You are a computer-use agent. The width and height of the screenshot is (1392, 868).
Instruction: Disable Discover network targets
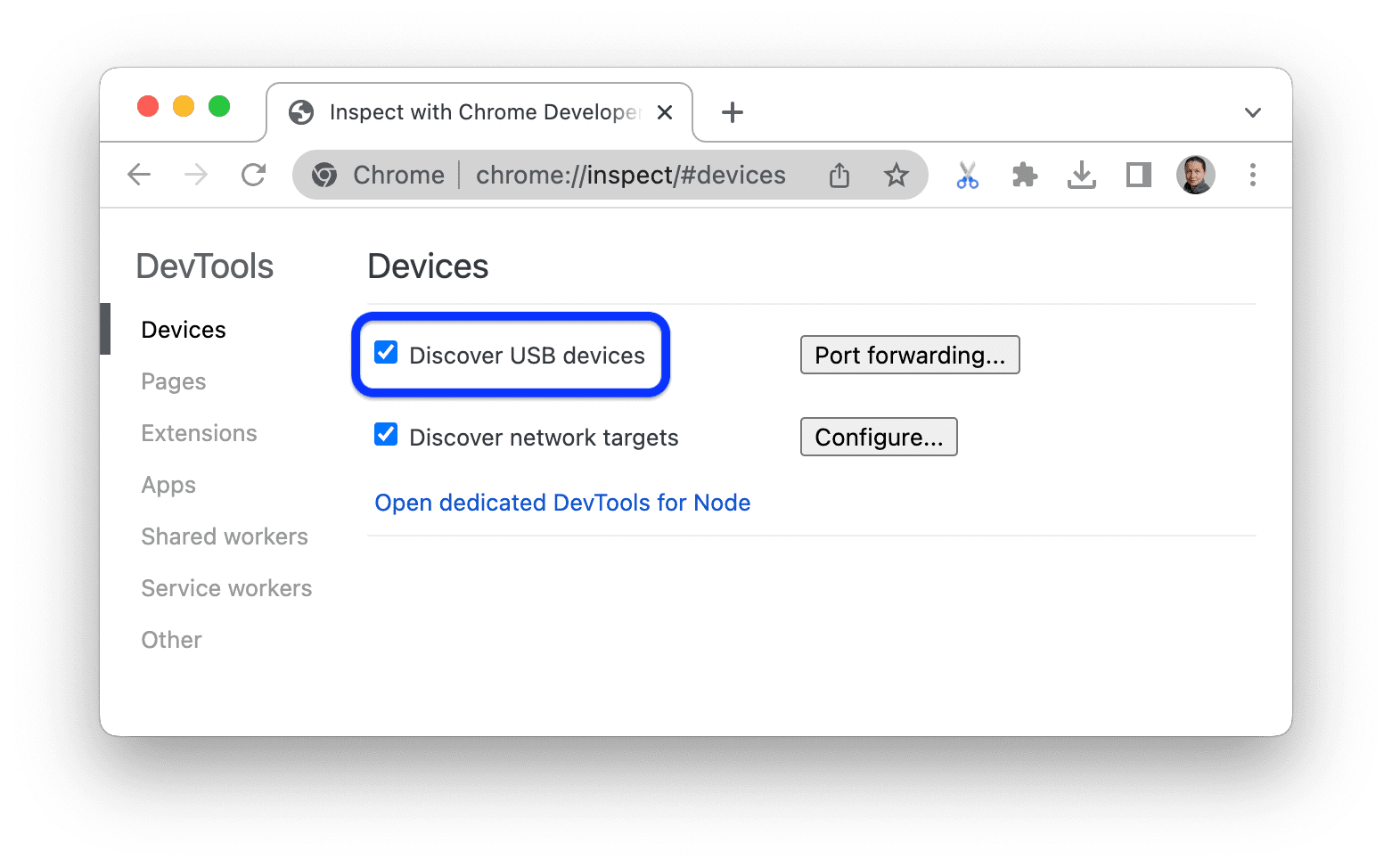[x=385, y=434]
